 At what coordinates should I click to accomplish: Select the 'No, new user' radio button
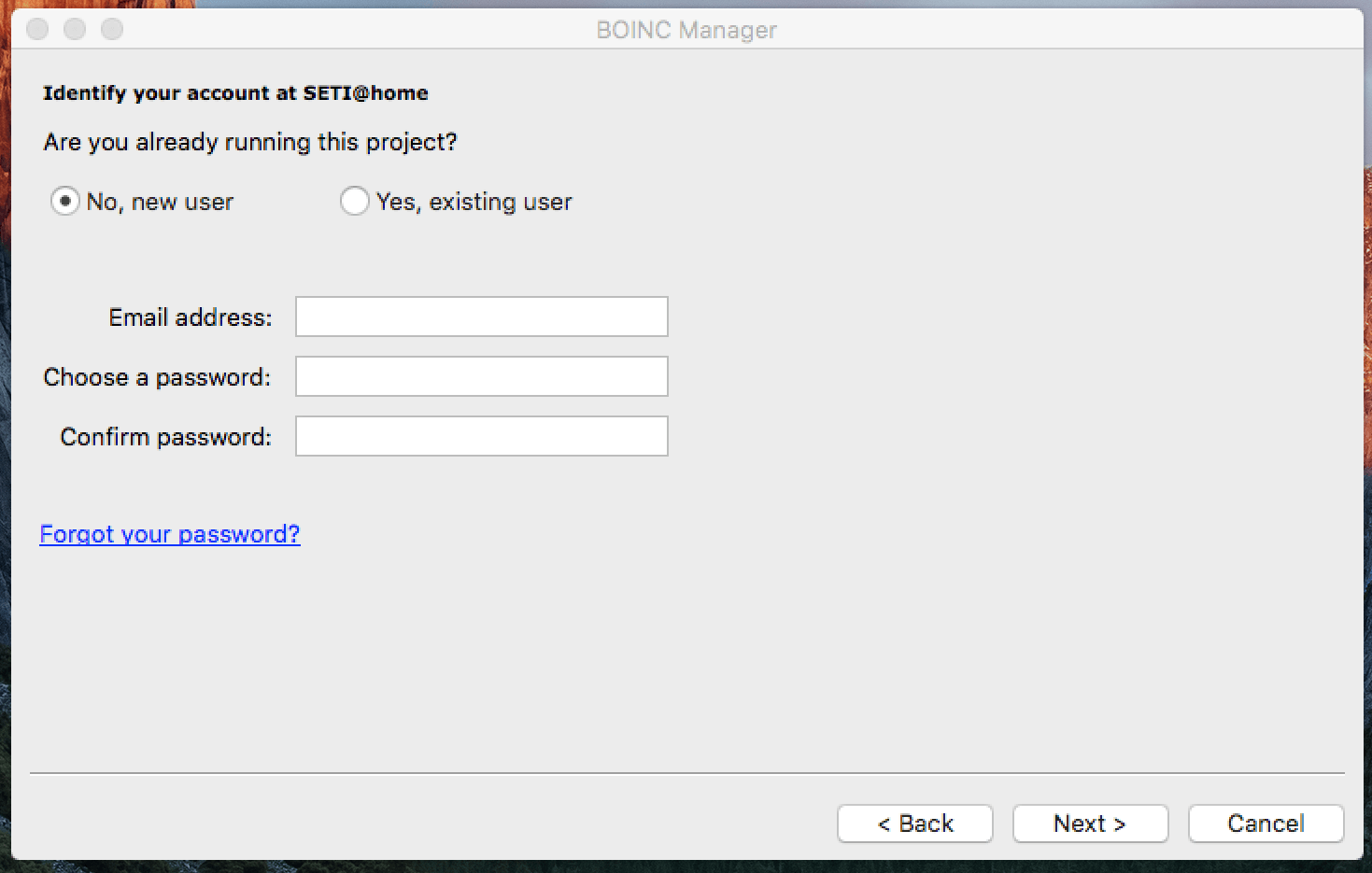point(65,201)
